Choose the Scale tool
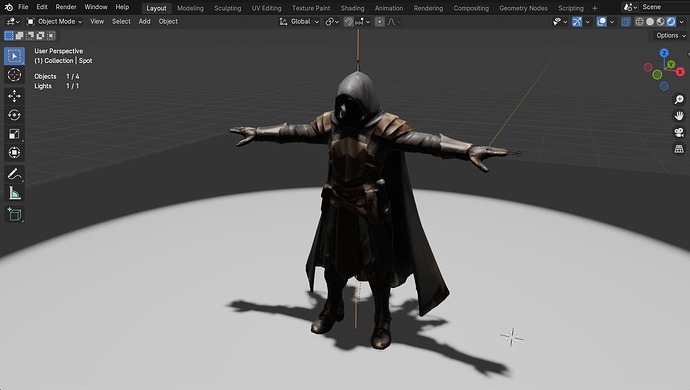The width and height of the screenshot is (690, 390). (14, 134)
